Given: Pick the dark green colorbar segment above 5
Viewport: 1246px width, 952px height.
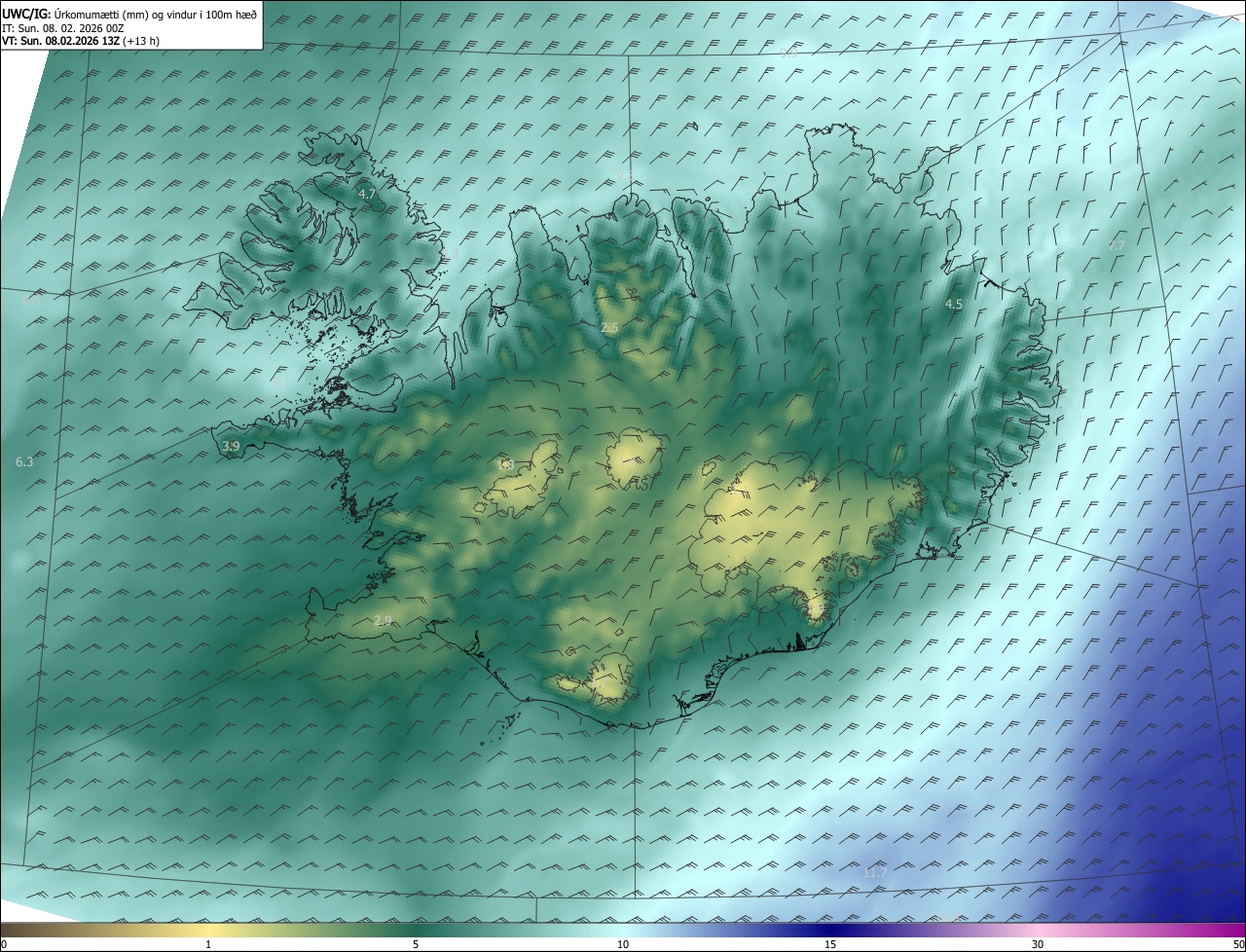Looking at the screenshot, I should pos(416,930).
